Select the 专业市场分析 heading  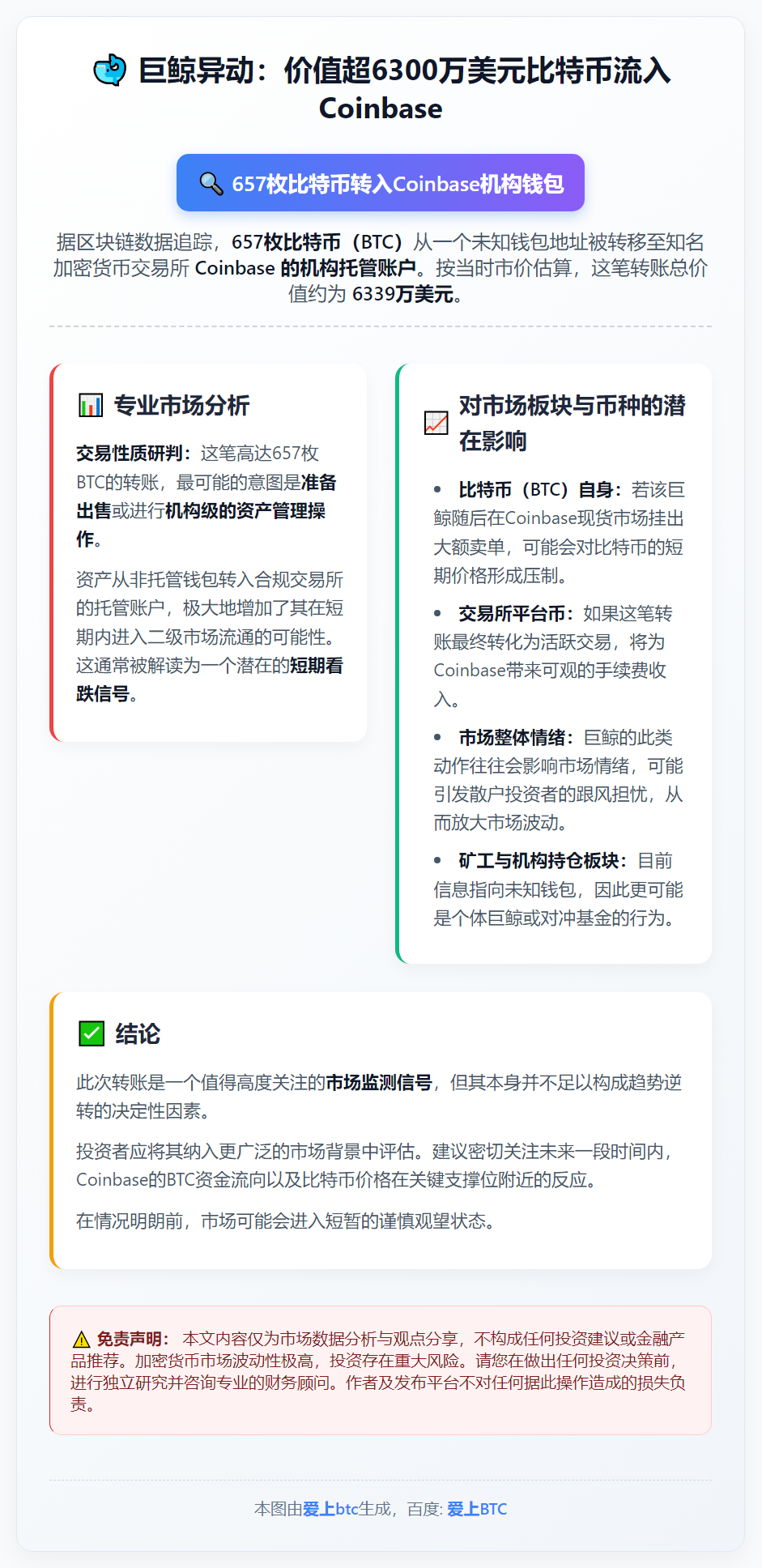pos(181,405)
